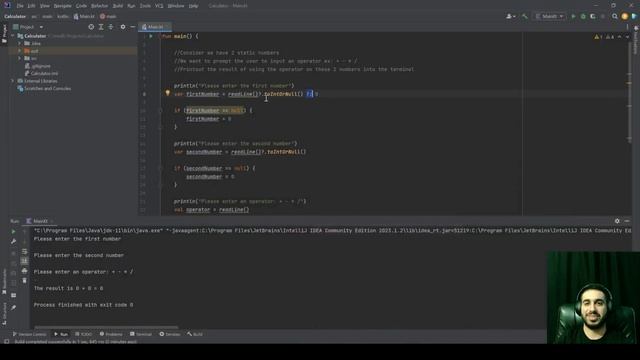This screenshot has height=360, width=640.
Task: Open the Build menu
Action: point(118,6)
